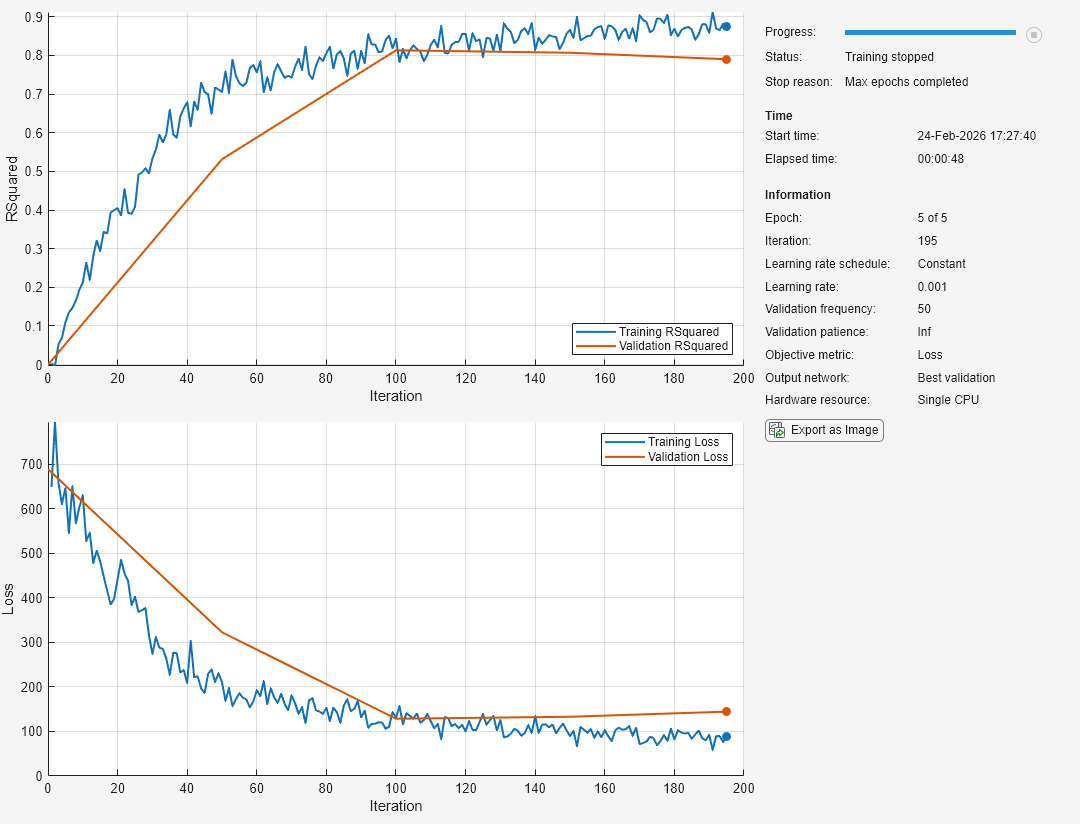
Task: Click the Start time value 24-Feb-2026
Action: coord(976,136)
